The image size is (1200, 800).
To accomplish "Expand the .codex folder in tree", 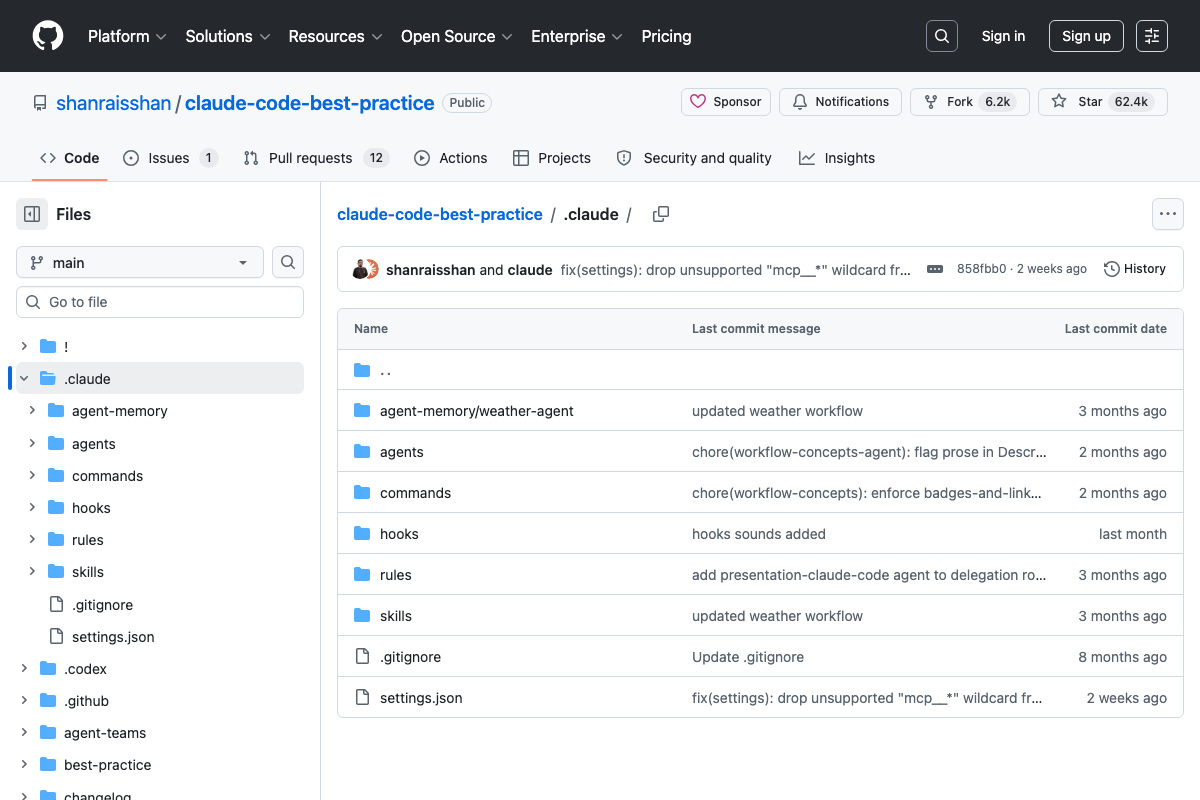I will click(24, 668).
